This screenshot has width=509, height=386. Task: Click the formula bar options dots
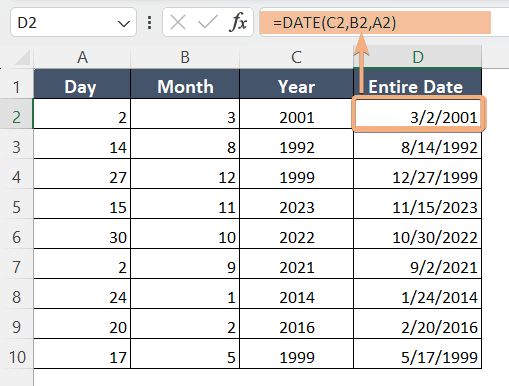149,23
